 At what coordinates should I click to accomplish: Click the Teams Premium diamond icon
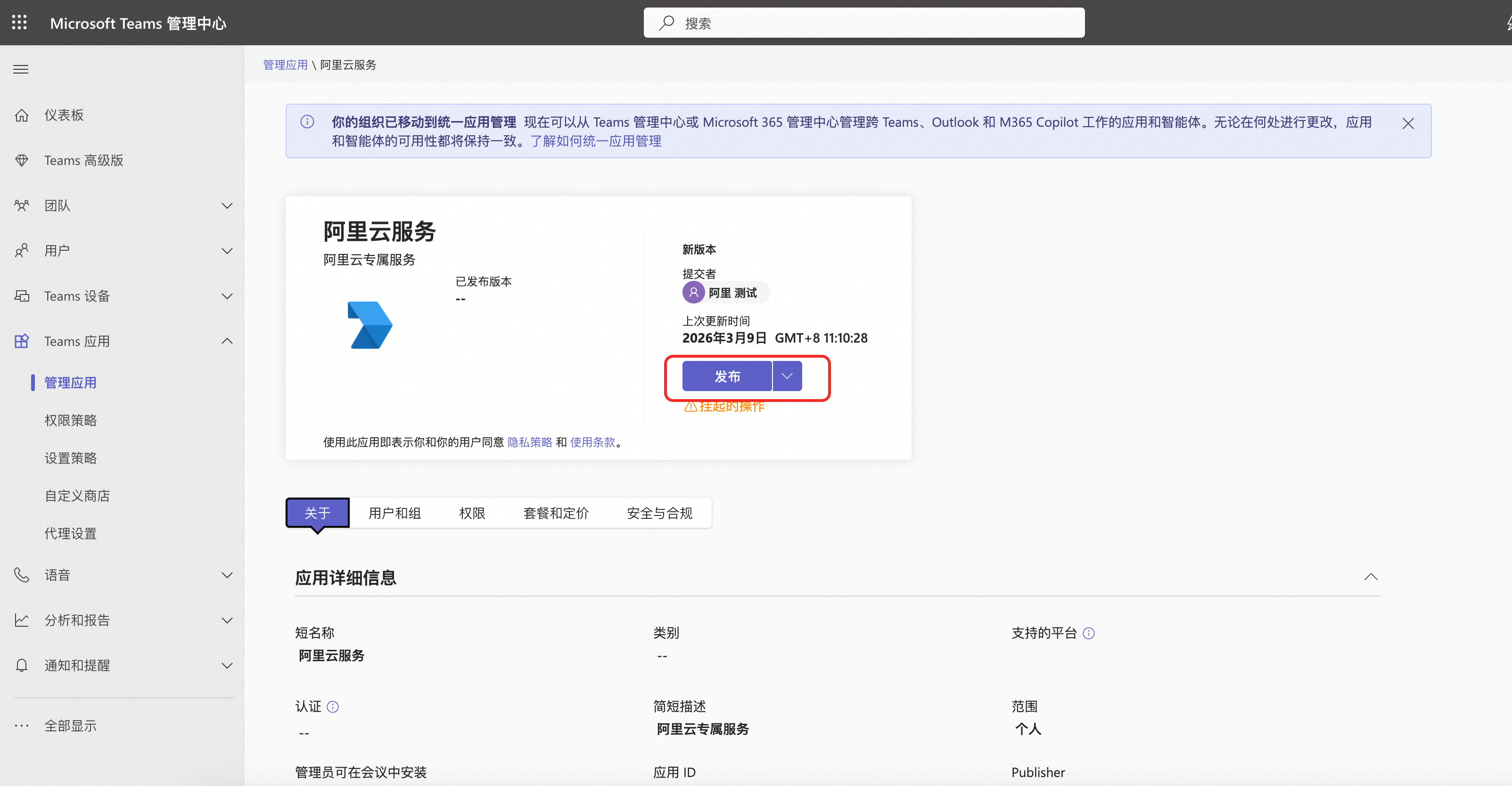(x=22, y=160)
